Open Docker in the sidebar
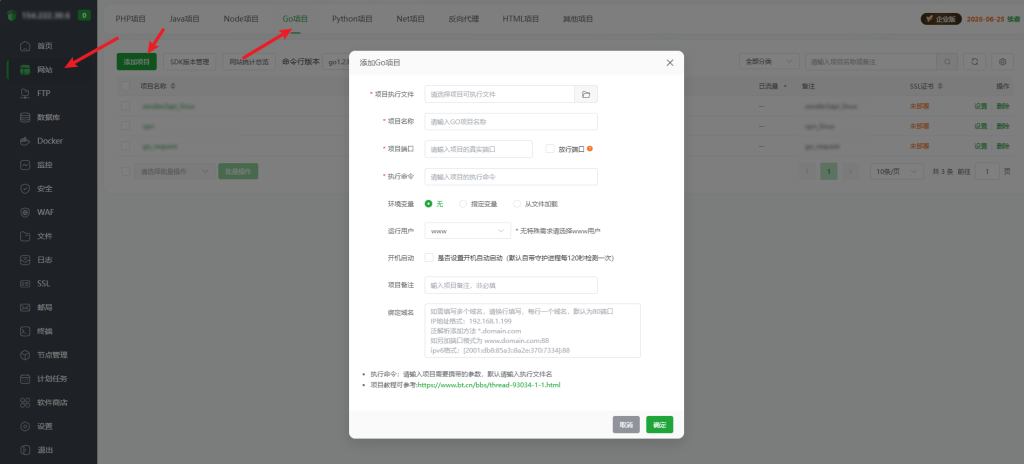1024x464 pixels. (50, 141)
